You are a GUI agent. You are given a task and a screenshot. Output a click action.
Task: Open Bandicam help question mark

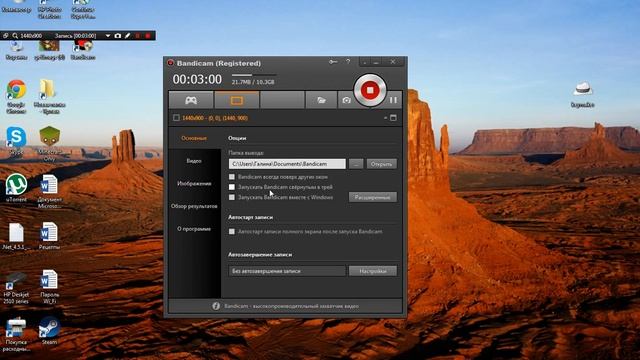tap(348, 62)
